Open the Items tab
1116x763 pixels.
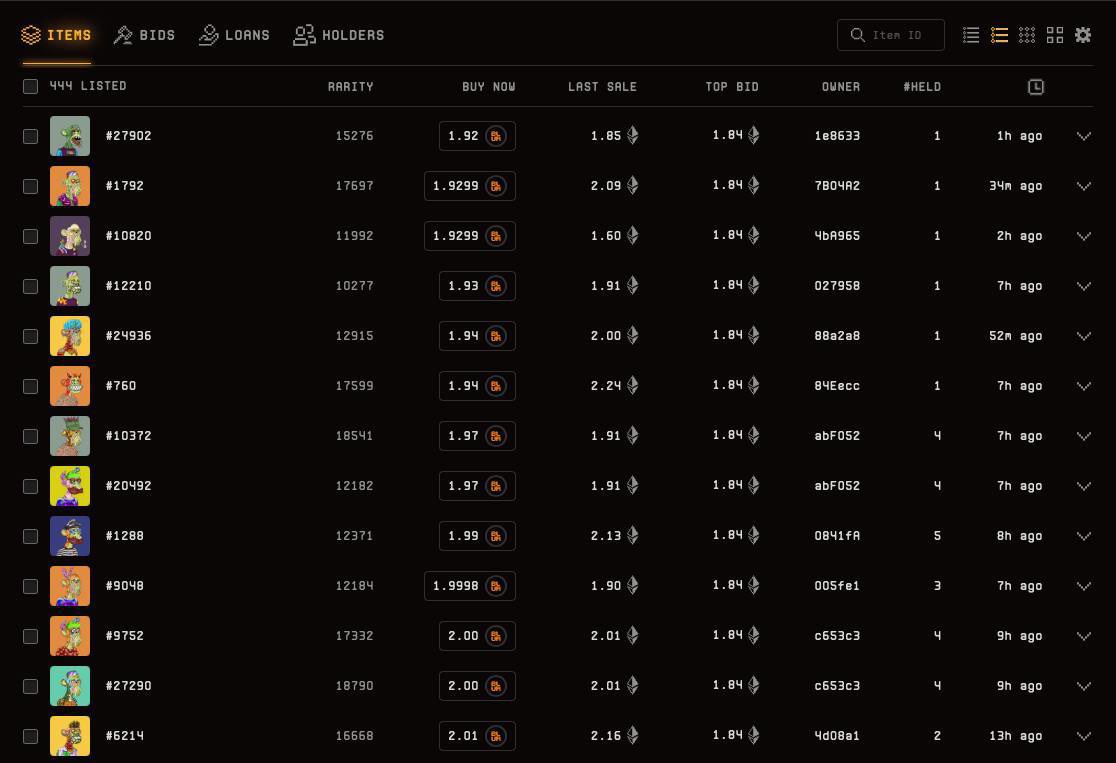tap(56, 35)
